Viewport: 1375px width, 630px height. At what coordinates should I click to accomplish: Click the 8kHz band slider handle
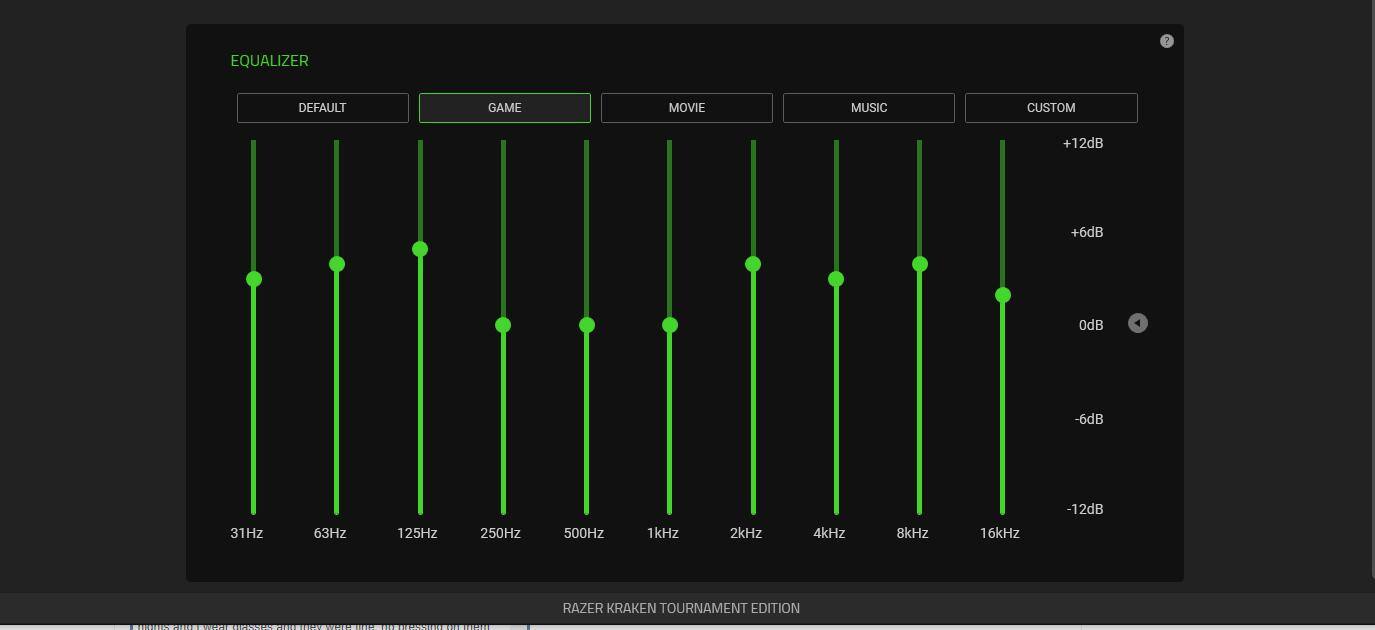[920, 264]
